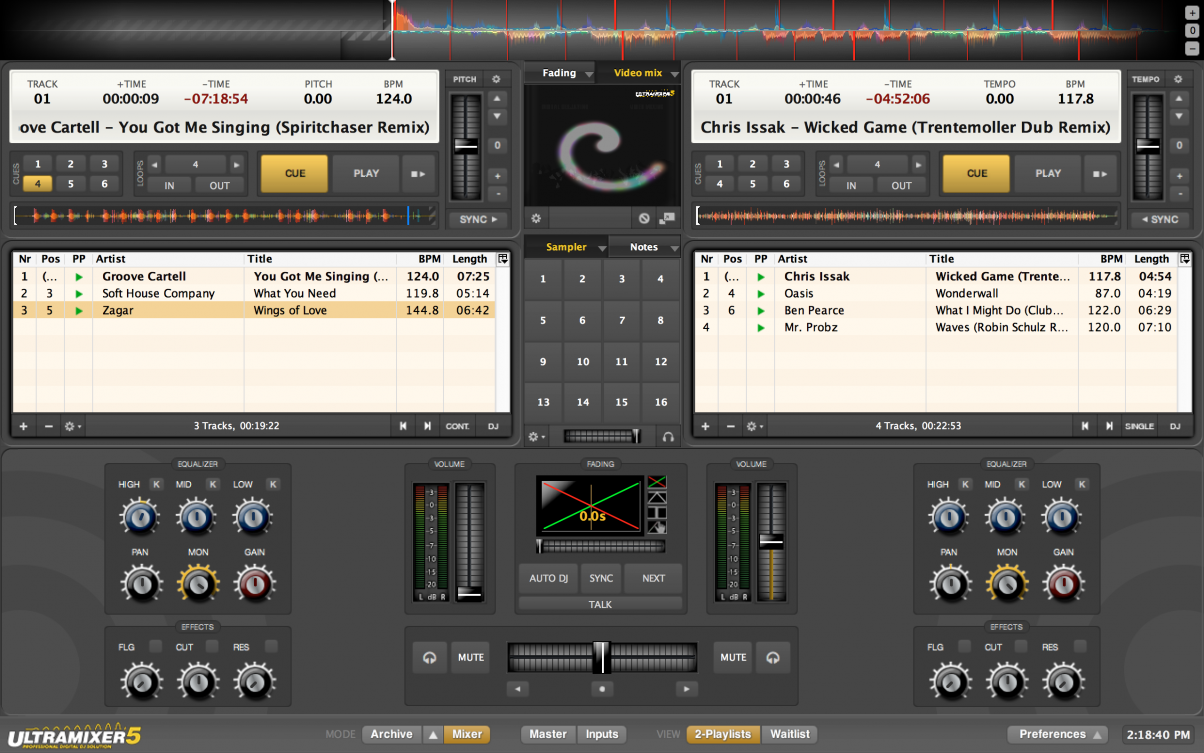Center the crossfader with the dot button

601,688
